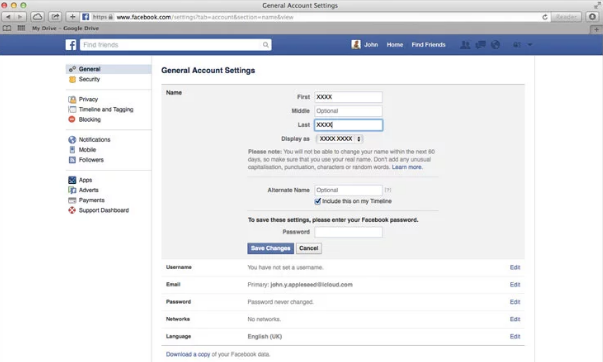Reload the page with refresh icon

(x=545, y=17)
